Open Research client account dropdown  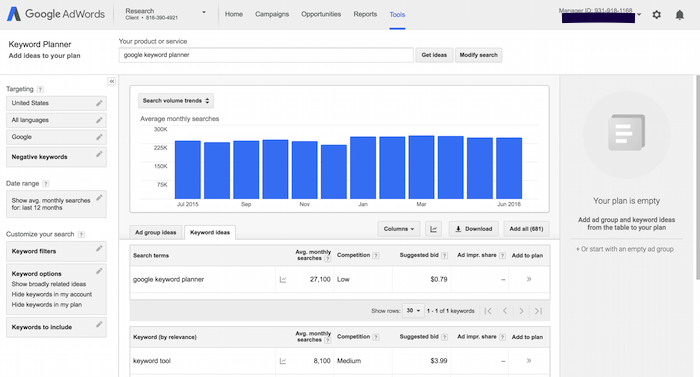point(204,13)
